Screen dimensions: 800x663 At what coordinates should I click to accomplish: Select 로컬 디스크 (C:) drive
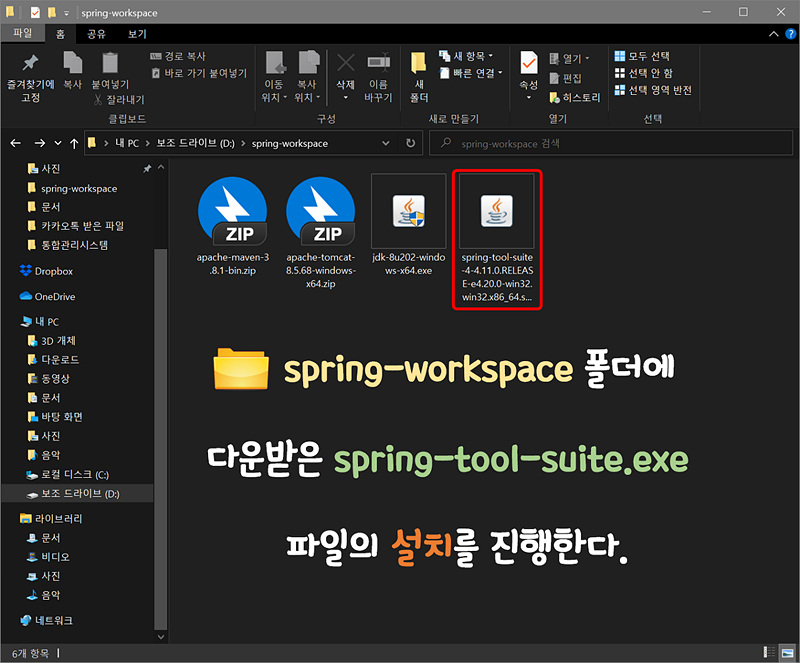pos(69,475)
